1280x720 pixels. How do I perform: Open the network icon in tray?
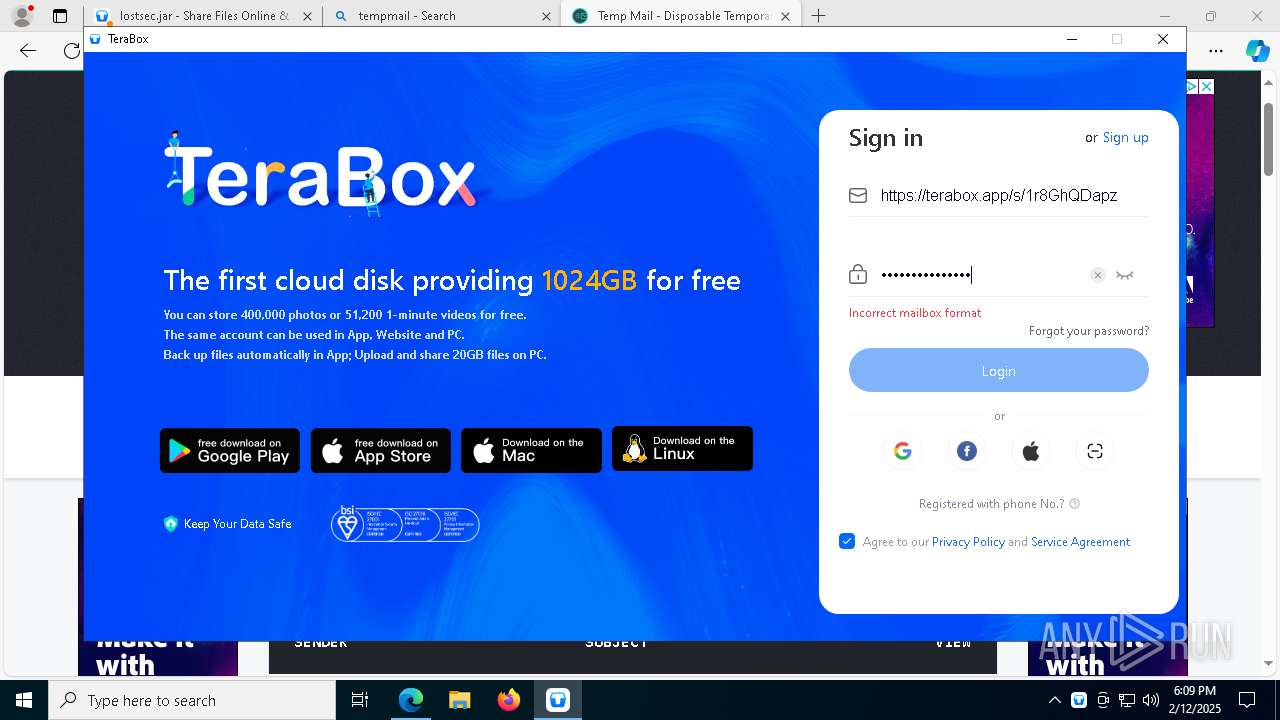pyautogui.click(x=1127, y=700)
